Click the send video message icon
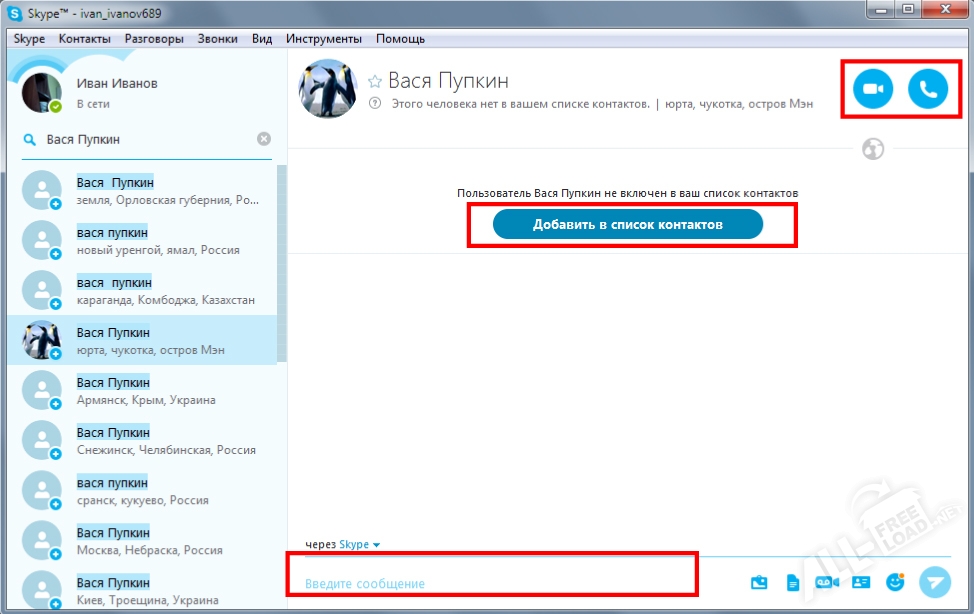The width and height of the screenshot is (974, 614). click(826, 582)
